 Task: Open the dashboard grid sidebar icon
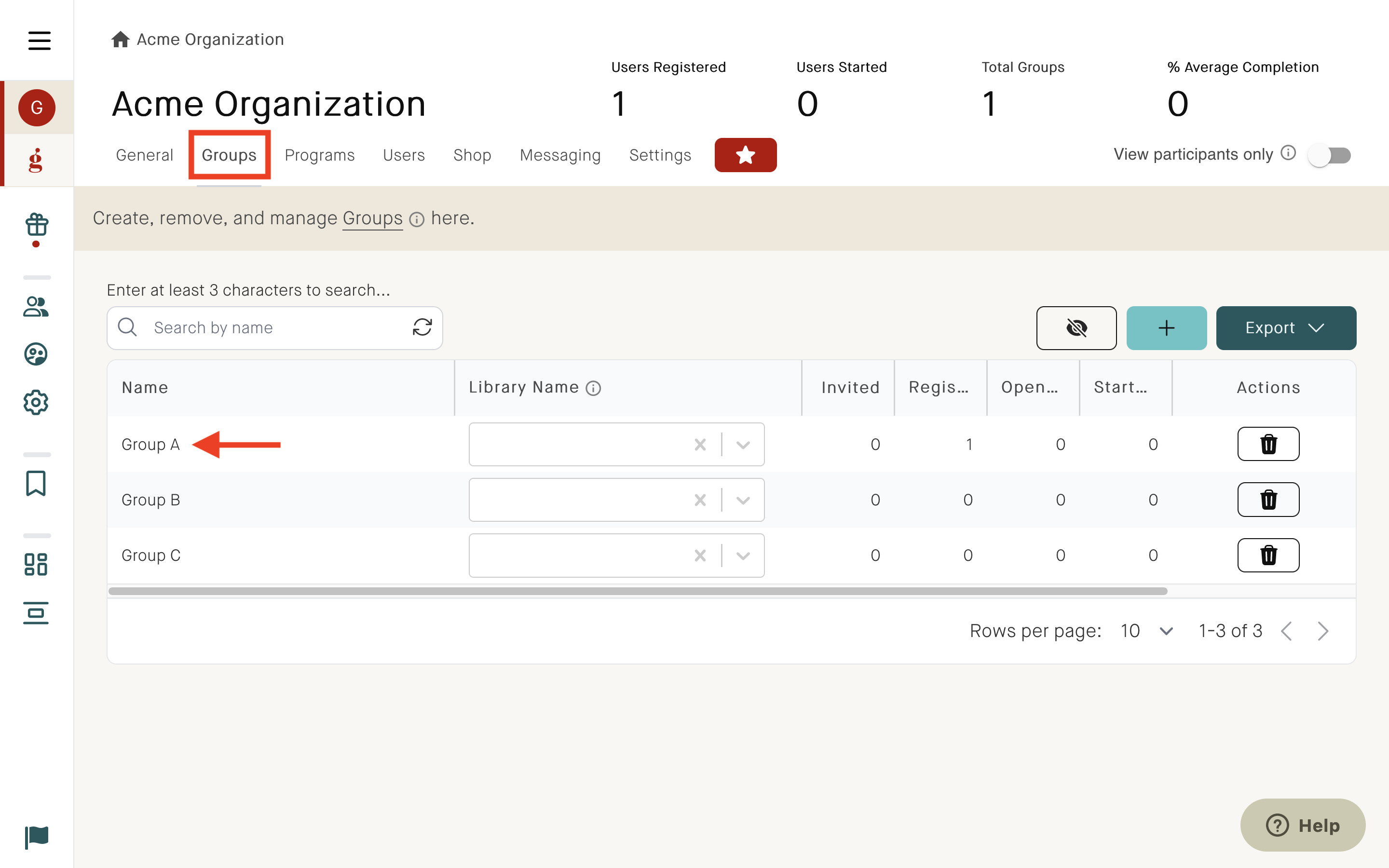(36, 564)
